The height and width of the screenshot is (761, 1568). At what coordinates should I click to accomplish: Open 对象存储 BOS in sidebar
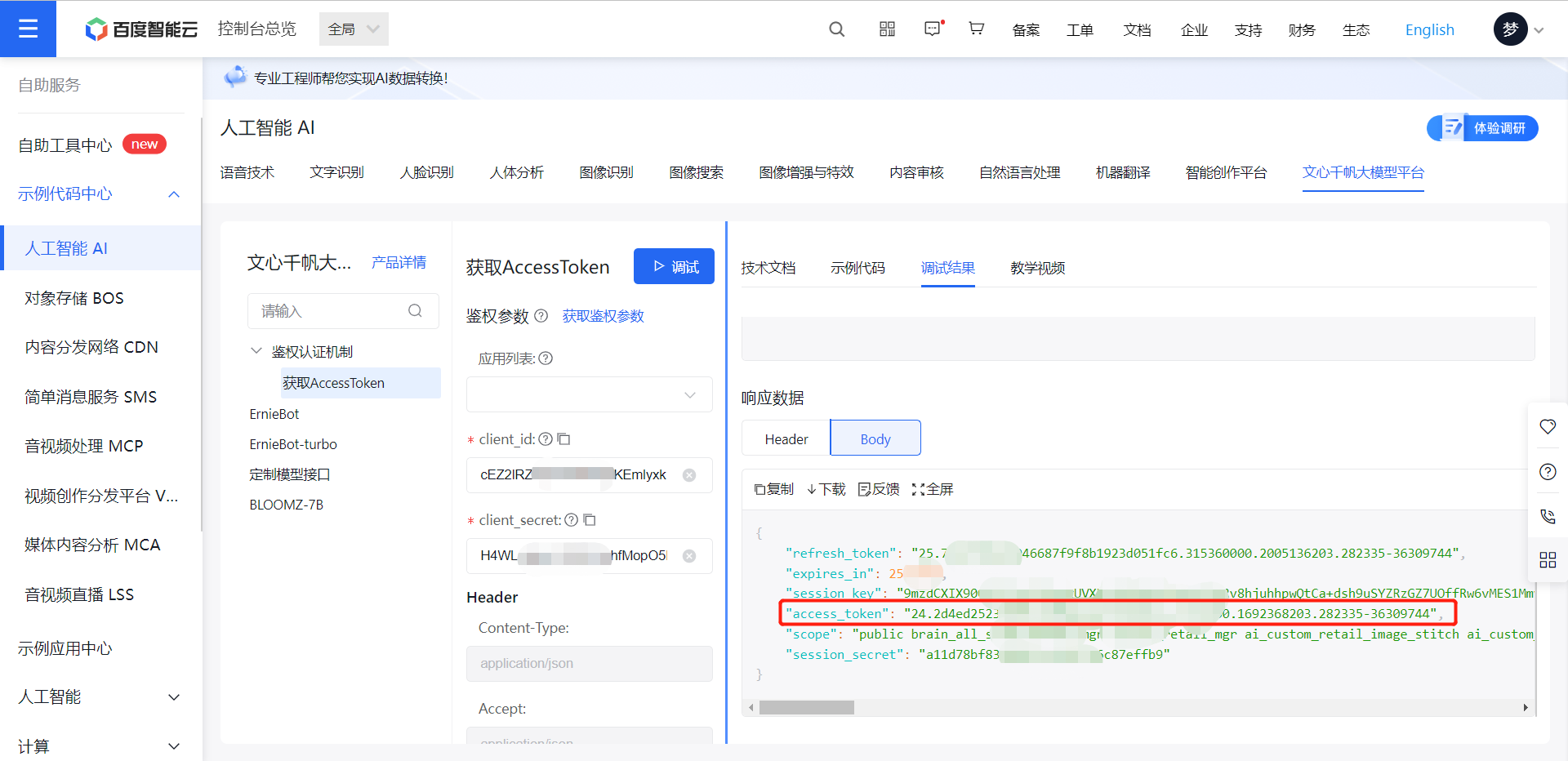pyautogui.click(x=74, y=298)
